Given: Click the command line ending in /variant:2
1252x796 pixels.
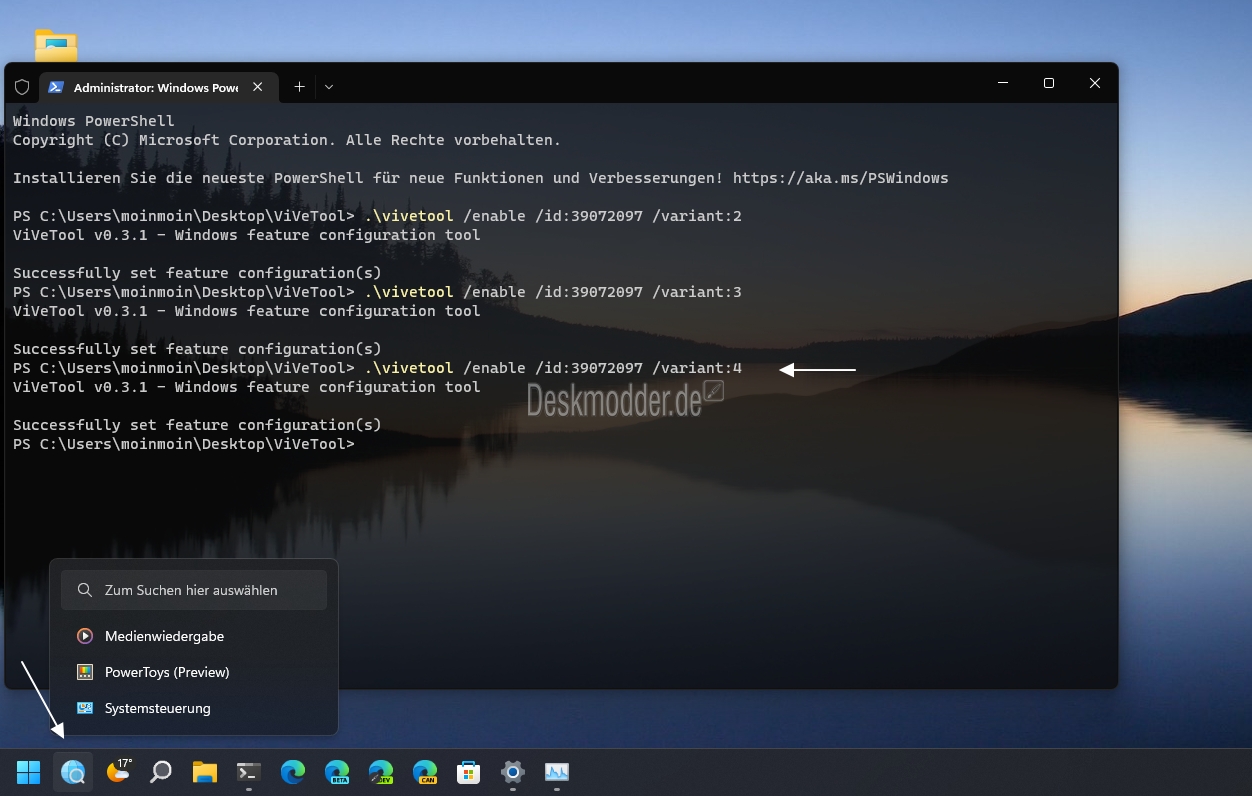Looking at the screenshot, I should coord(378,216).
